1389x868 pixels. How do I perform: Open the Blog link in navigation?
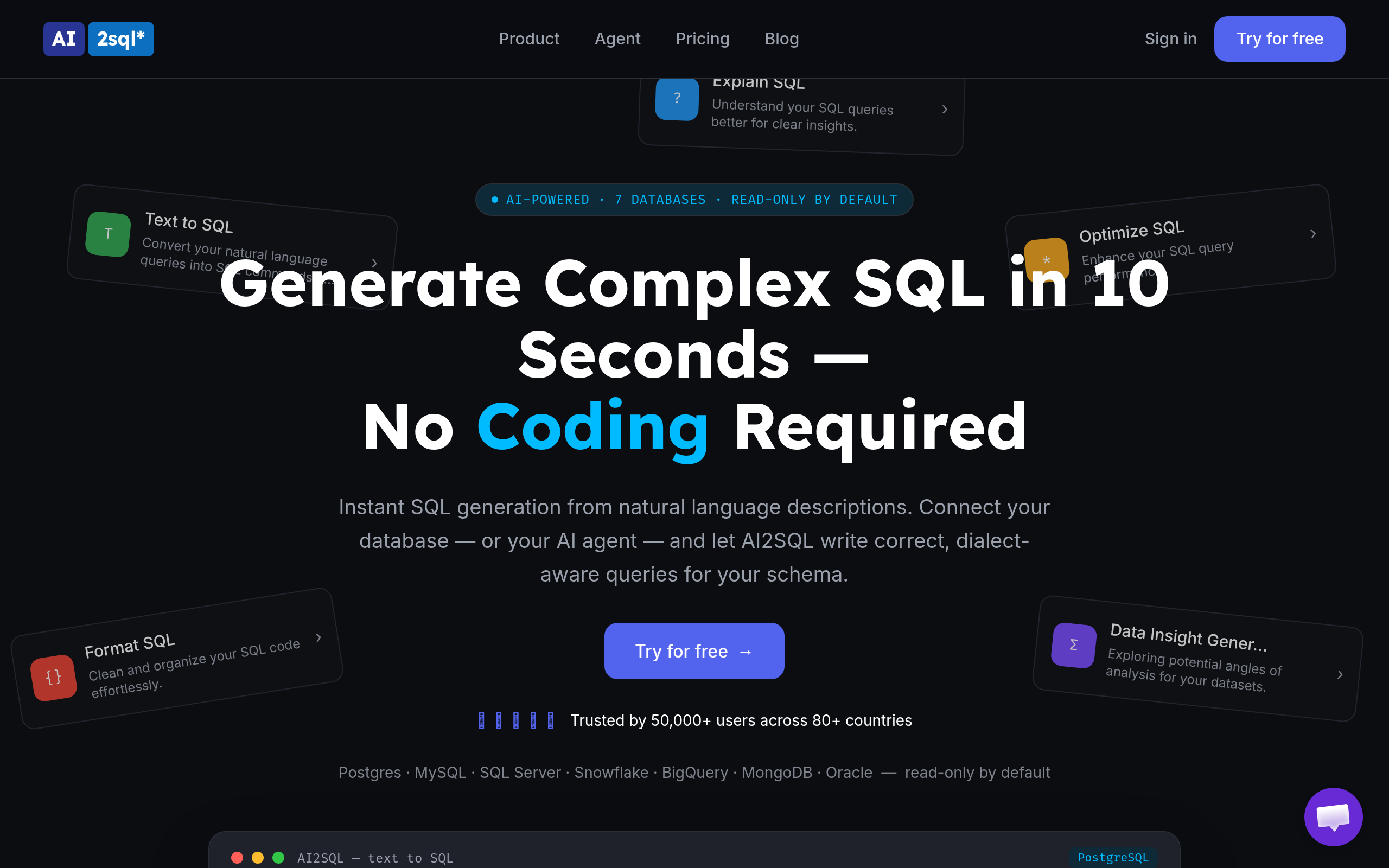(781, 39)
